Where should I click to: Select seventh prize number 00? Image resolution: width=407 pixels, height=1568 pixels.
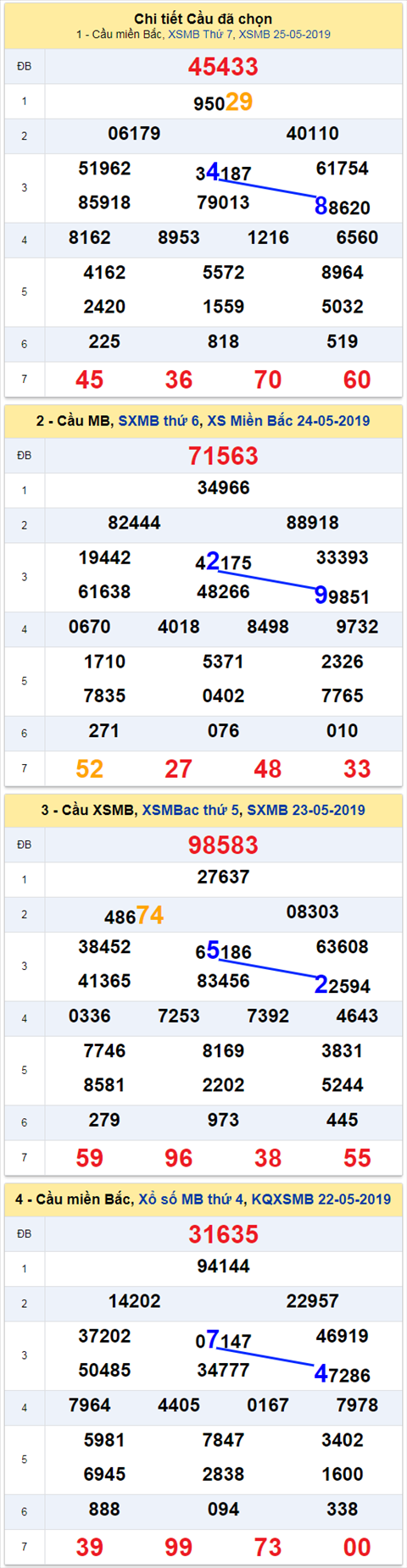click(x=357, y=1548)
